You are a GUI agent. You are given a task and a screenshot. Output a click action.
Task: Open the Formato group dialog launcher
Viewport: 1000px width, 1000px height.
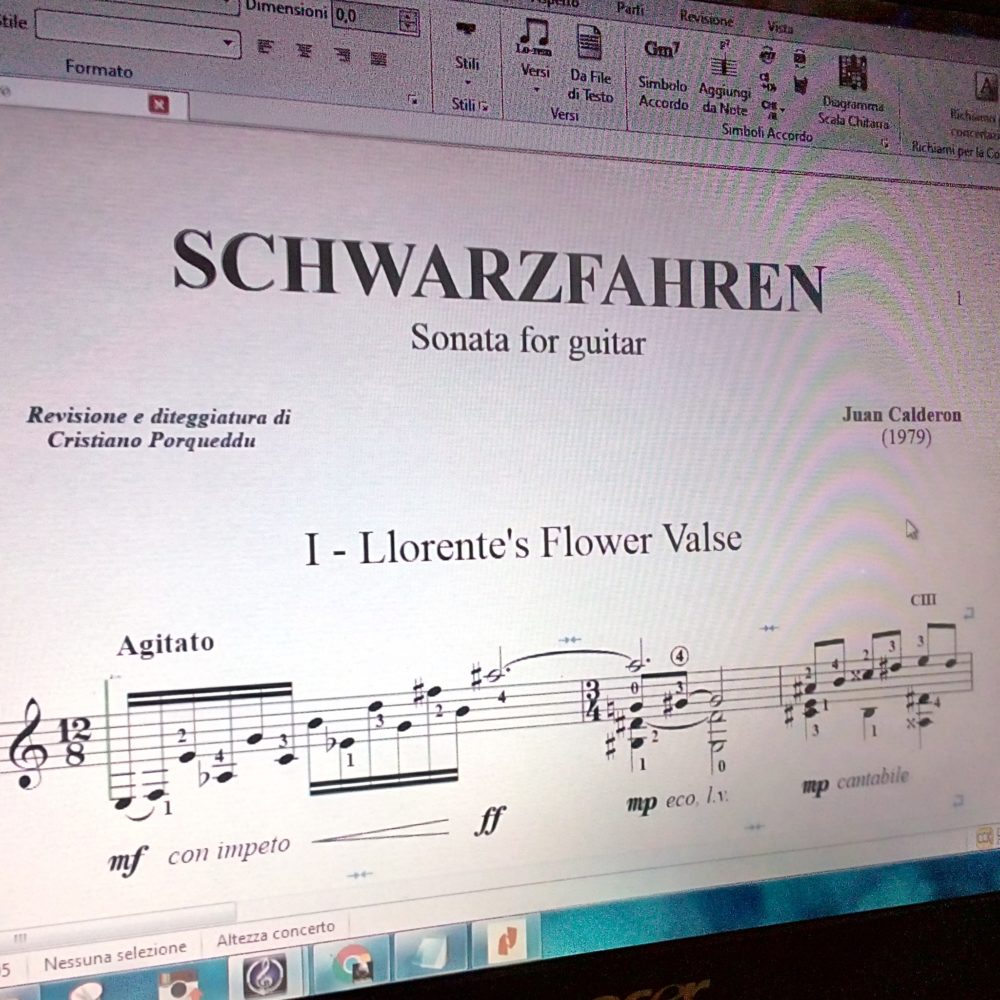click(413, 99)
